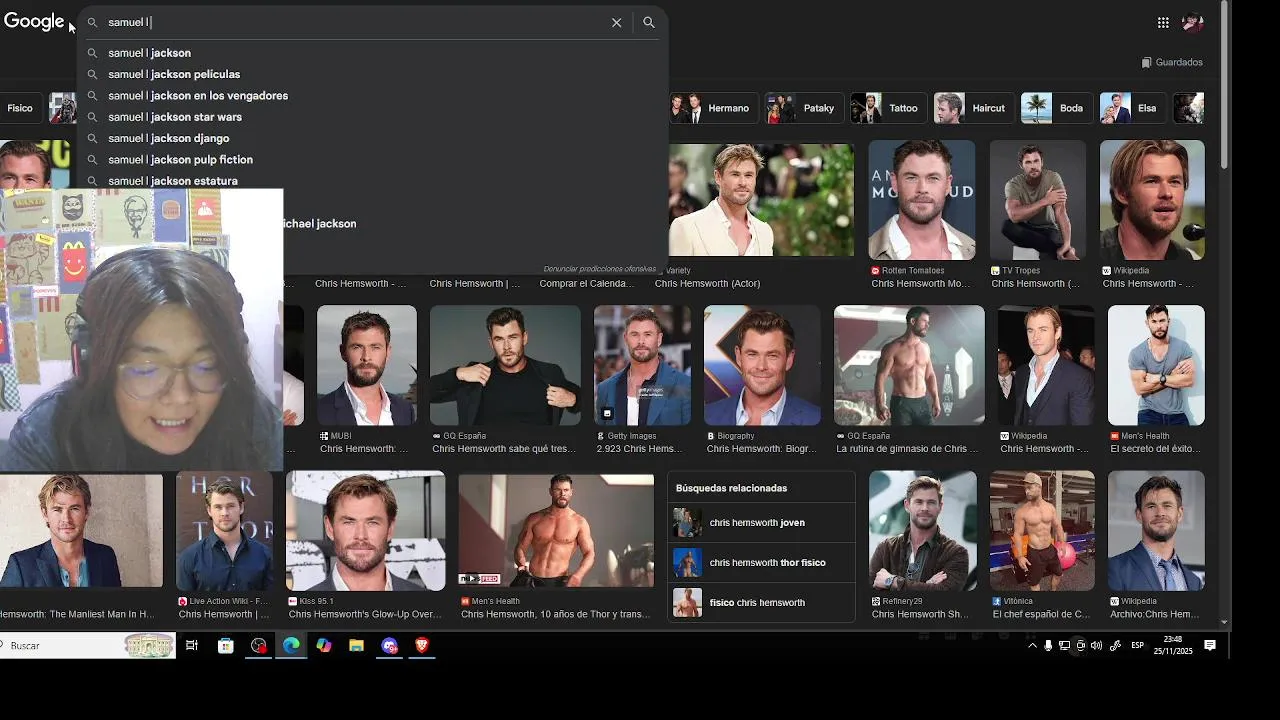The height and width of the screenshot is (720, 1280).
Task: Filter images by the Físico chip
Action: point(20,108)
